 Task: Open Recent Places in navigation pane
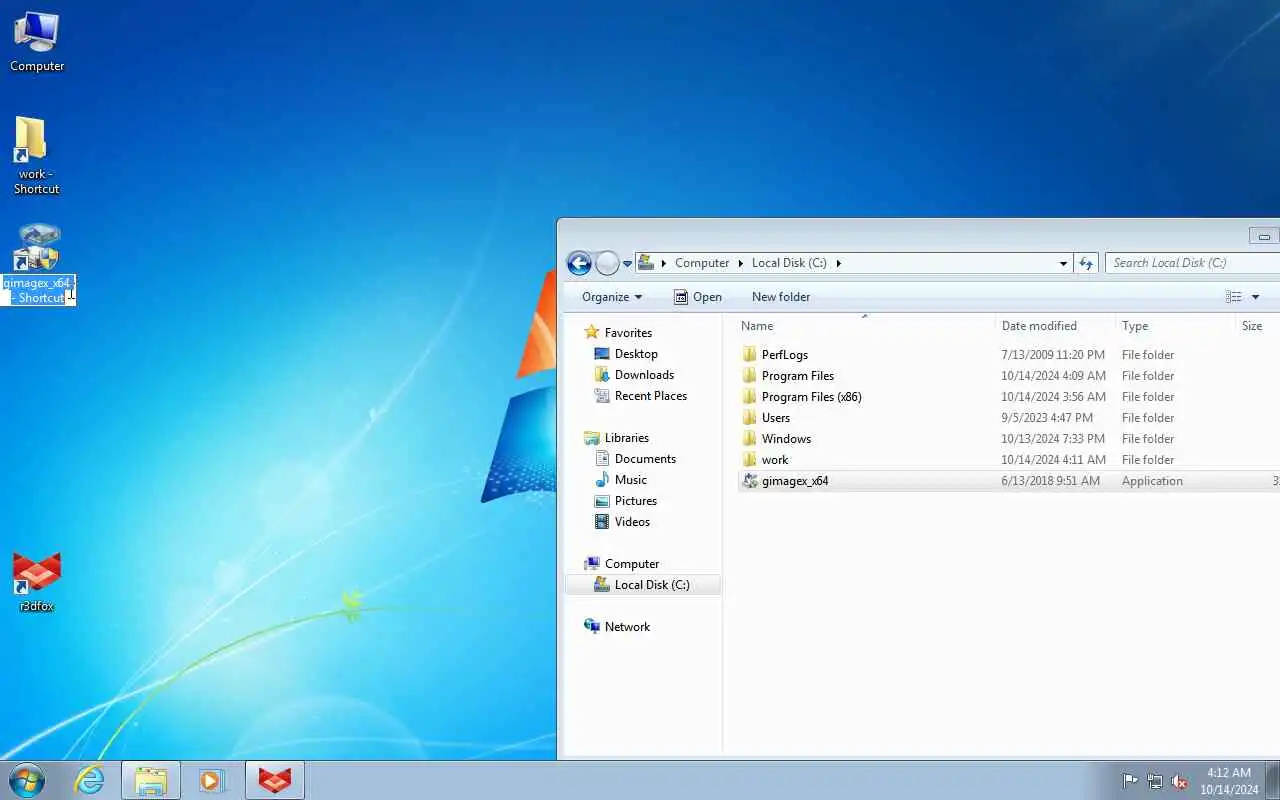tap(650, 396)
